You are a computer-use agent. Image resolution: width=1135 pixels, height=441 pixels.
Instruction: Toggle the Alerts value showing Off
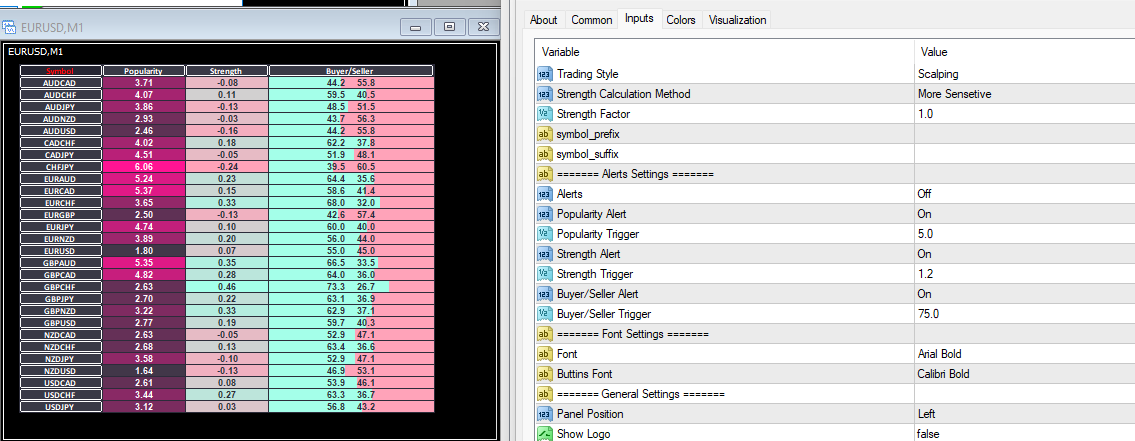(x=1024, y=194)
